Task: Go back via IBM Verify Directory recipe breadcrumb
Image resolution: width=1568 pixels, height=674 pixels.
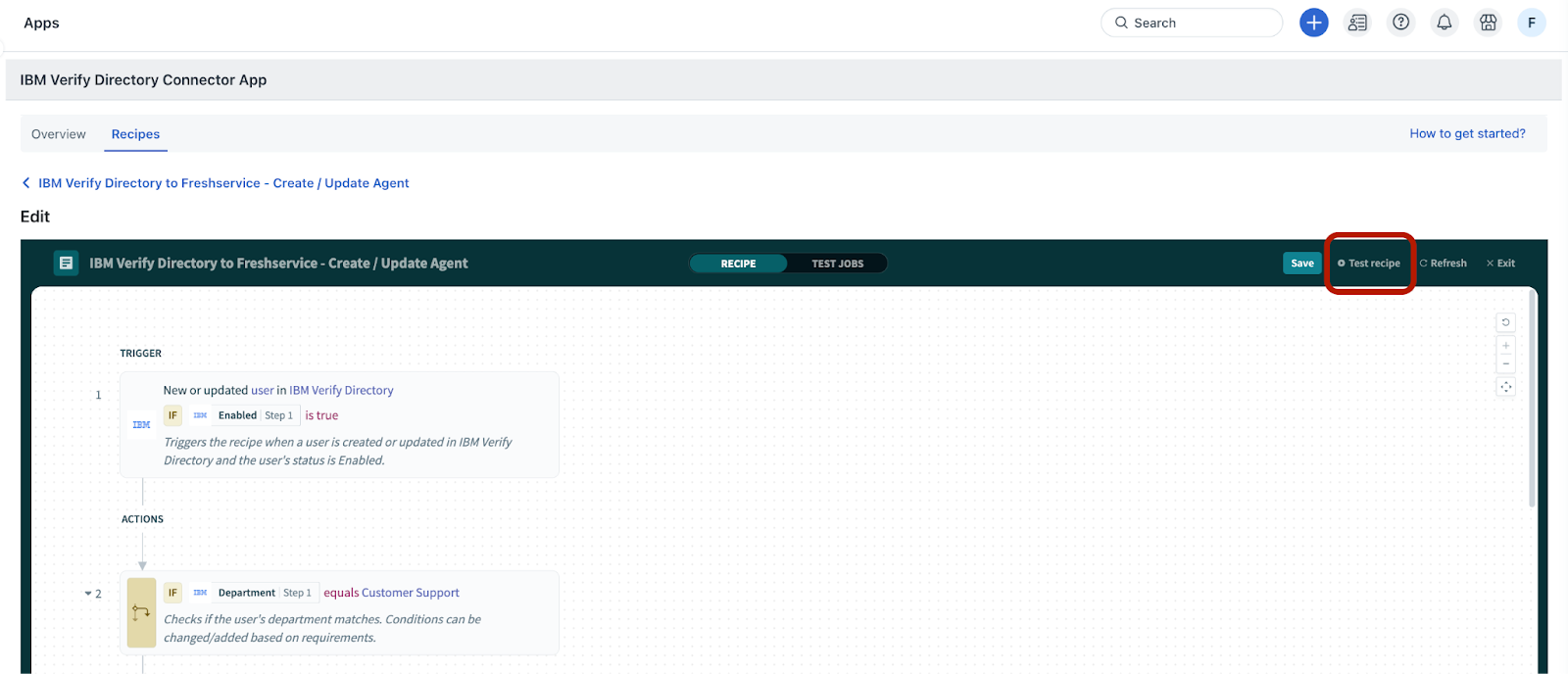Action: tap(216, 183)
